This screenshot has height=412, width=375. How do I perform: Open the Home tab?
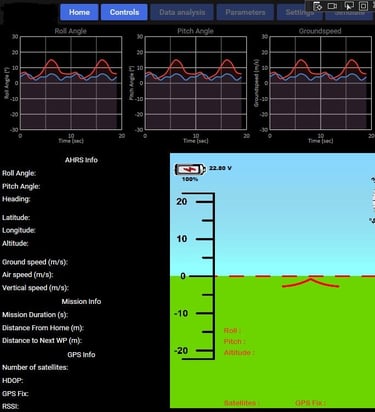(x=79, y=12)
